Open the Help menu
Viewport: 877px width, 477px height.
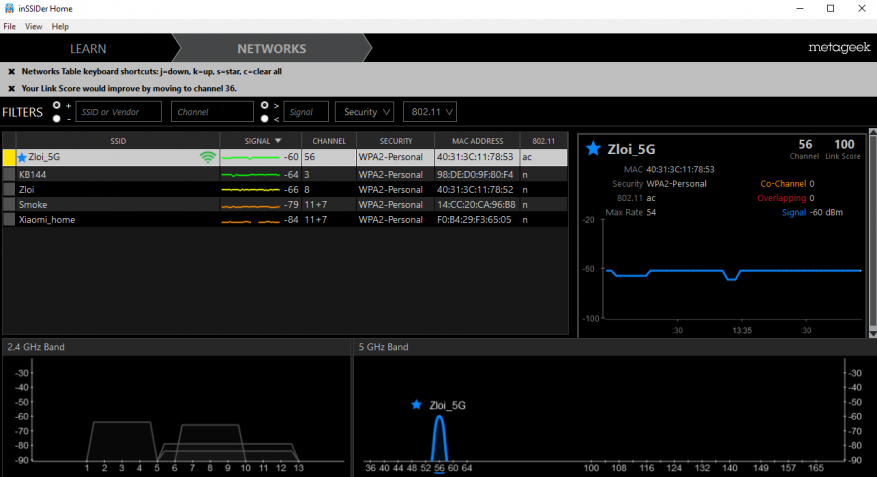point(60,26)
